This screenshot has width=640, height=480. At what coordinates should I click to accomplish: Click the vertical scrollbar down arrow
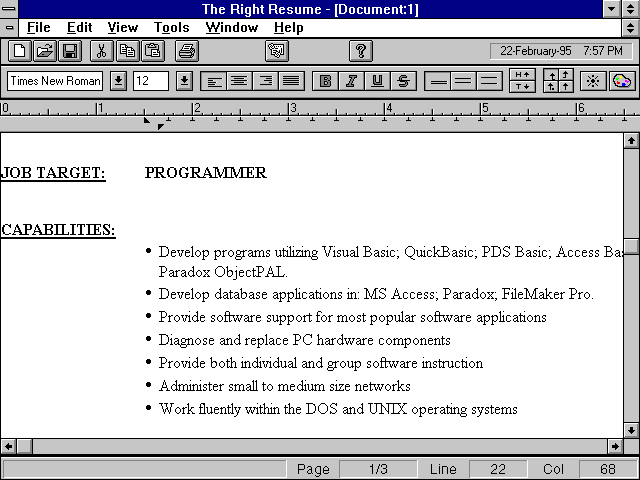tap(631, 430)
